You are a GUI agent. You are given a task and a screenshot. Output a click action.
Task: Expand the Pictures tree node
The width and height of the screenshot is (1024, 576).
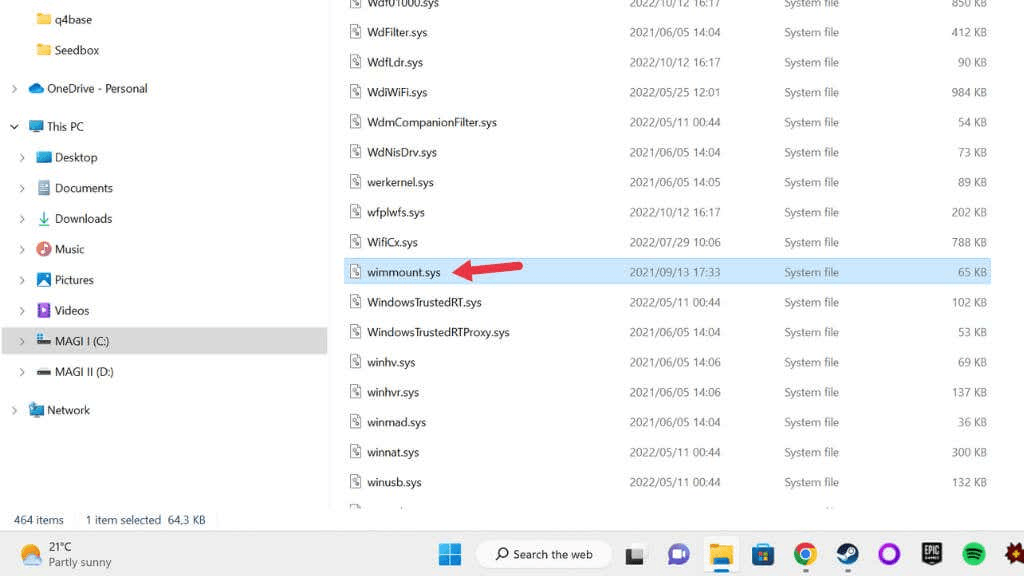pos(22,280)
